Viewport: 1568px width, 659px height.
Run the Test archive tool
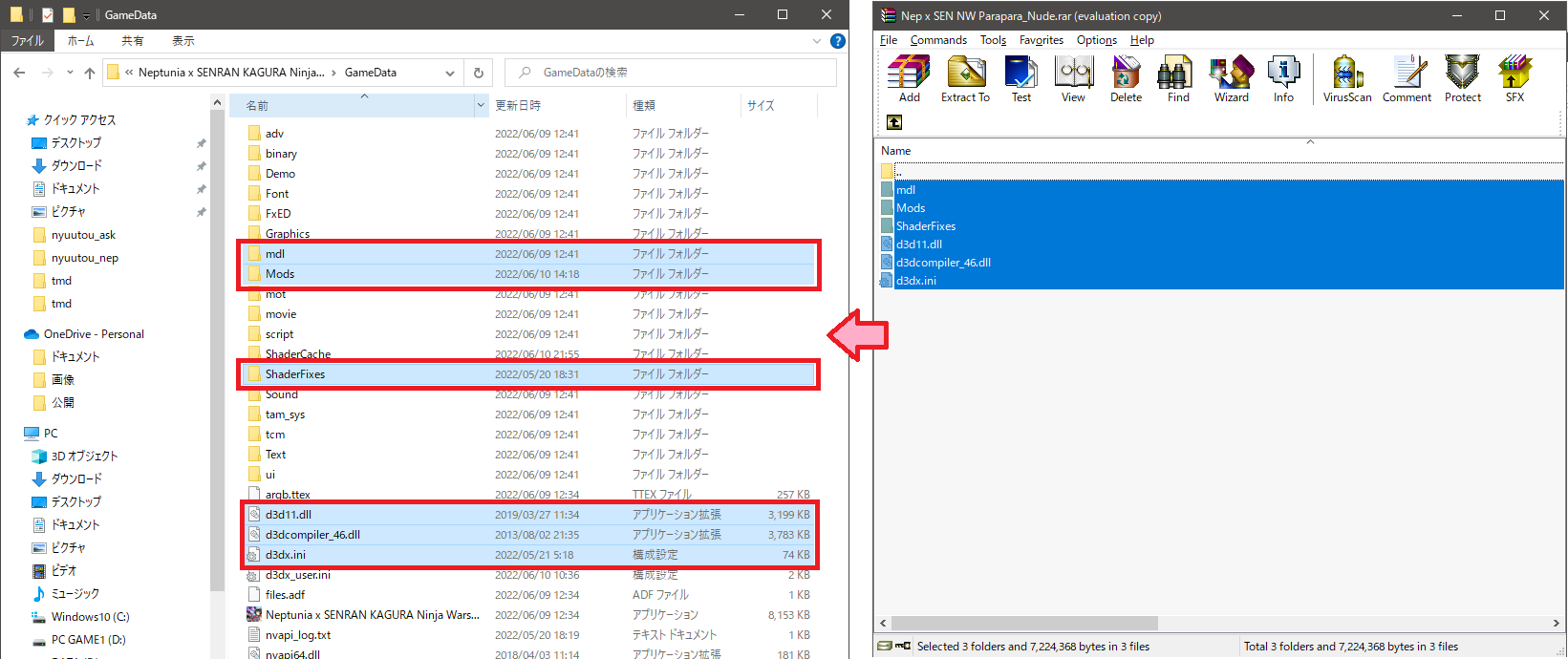(x=1020, y=78)
